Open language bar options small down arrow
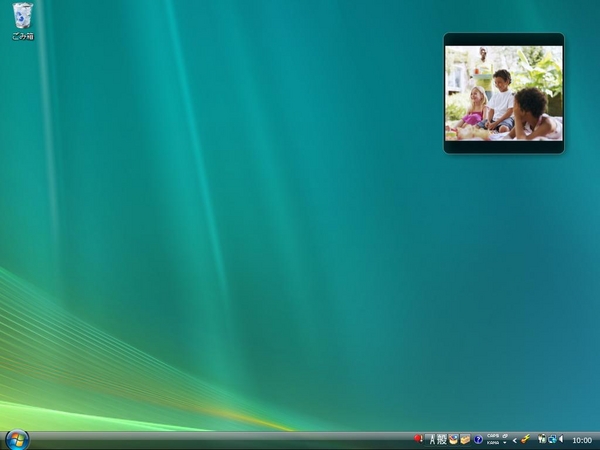The image size is (600, 450). [x=505, y=442]
